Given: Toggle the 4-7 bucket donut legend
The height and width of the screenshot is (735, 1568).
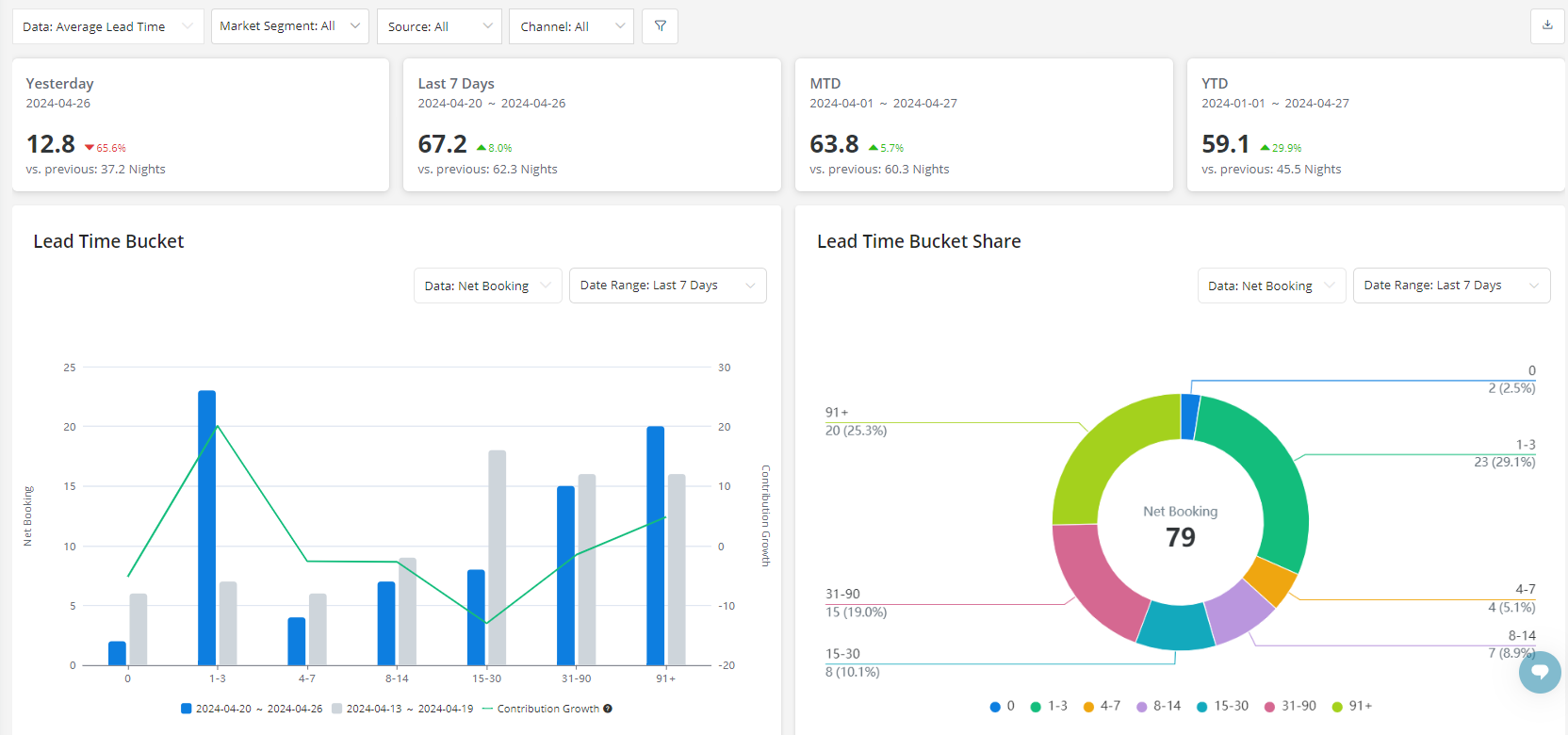Looking at the screenshot, I should pyautogui.click(x=1102, y=706).
